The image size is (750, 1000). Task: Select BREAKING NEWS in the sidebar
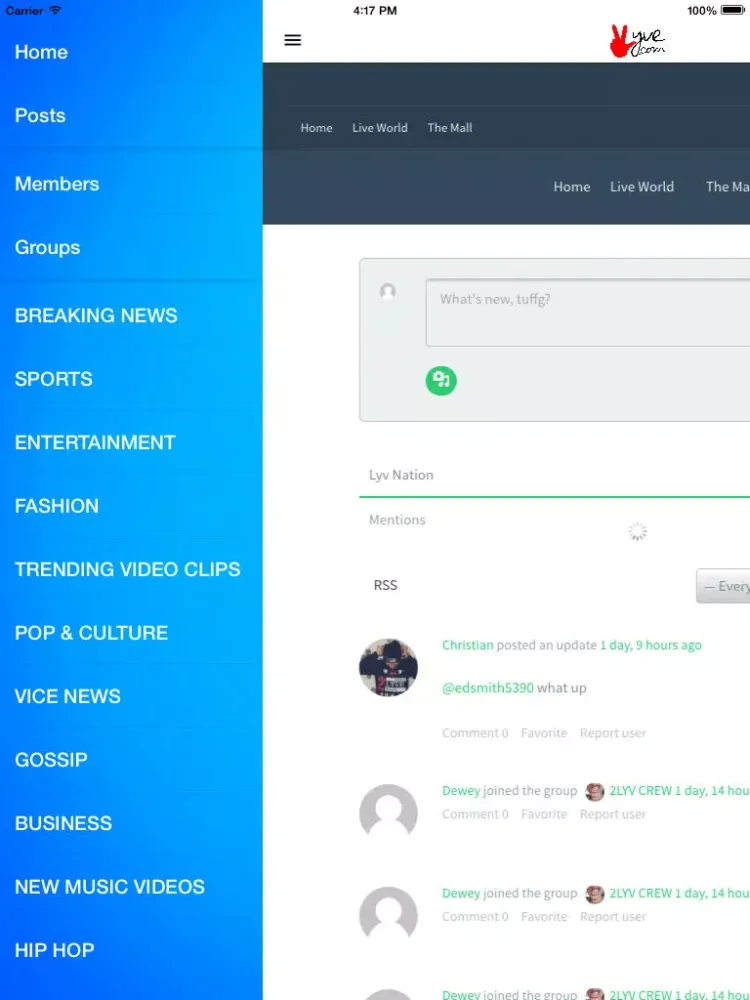[x=96, y=316]
